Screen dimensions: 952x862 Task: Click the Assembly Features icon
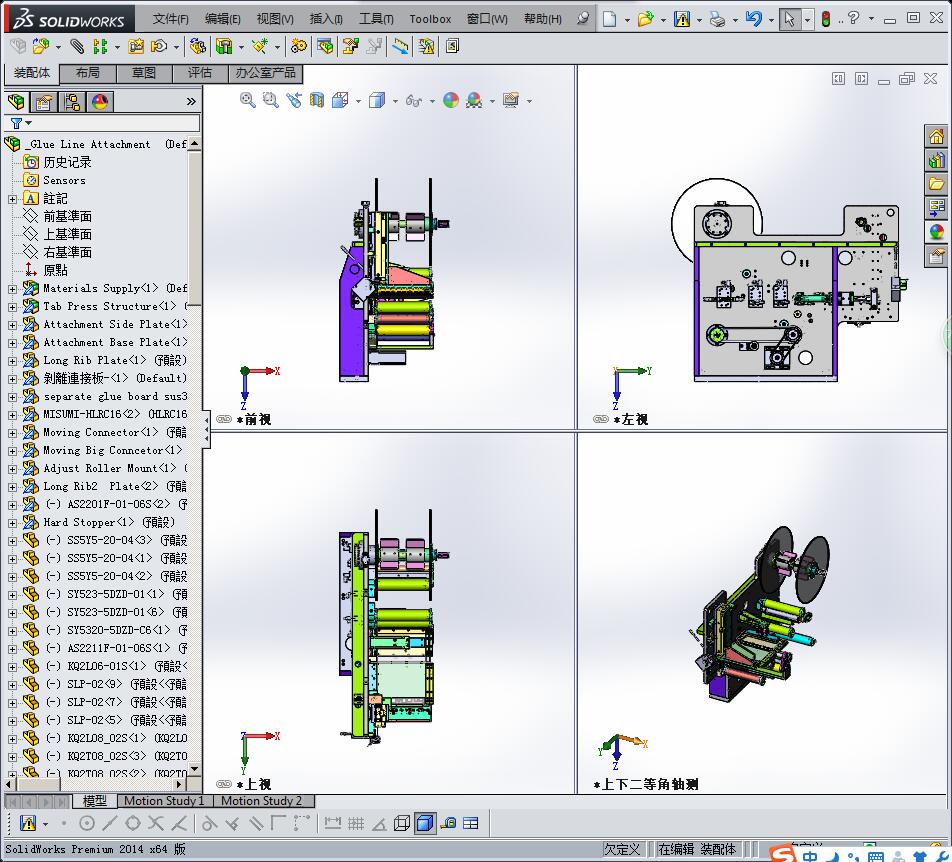(x=224, y=46)
